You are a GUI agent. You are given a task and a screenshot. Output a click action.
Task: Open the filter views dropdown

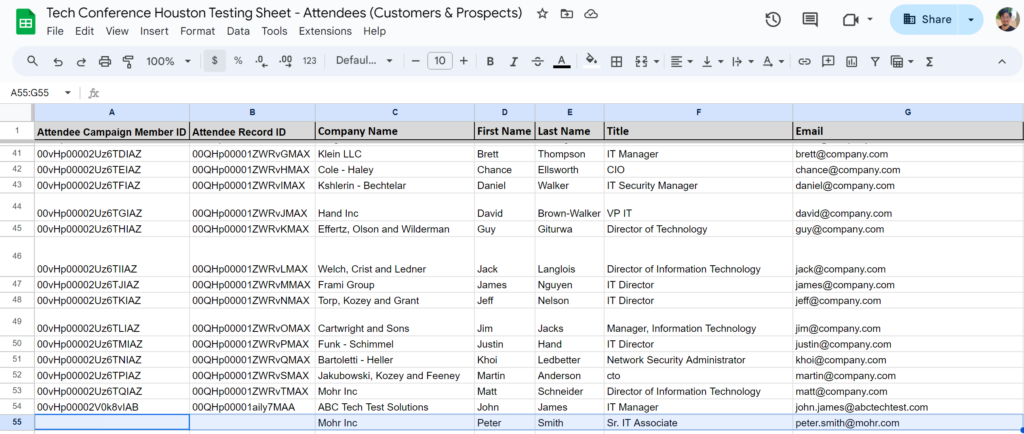[902, 61]
